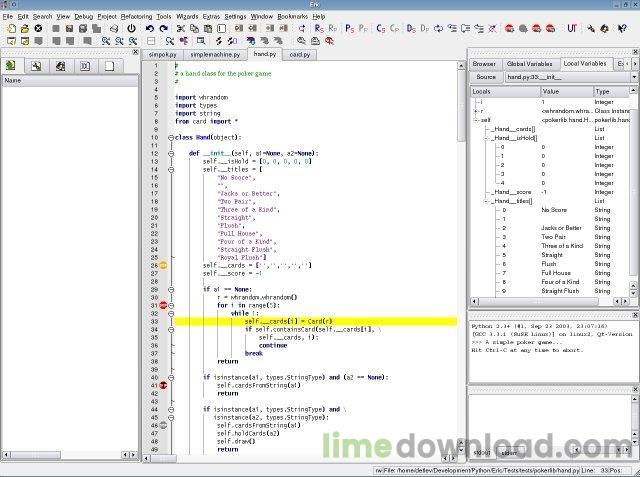Switch to the Global Variables tab
The image size is (640, 477).
[x=529, y=64]
